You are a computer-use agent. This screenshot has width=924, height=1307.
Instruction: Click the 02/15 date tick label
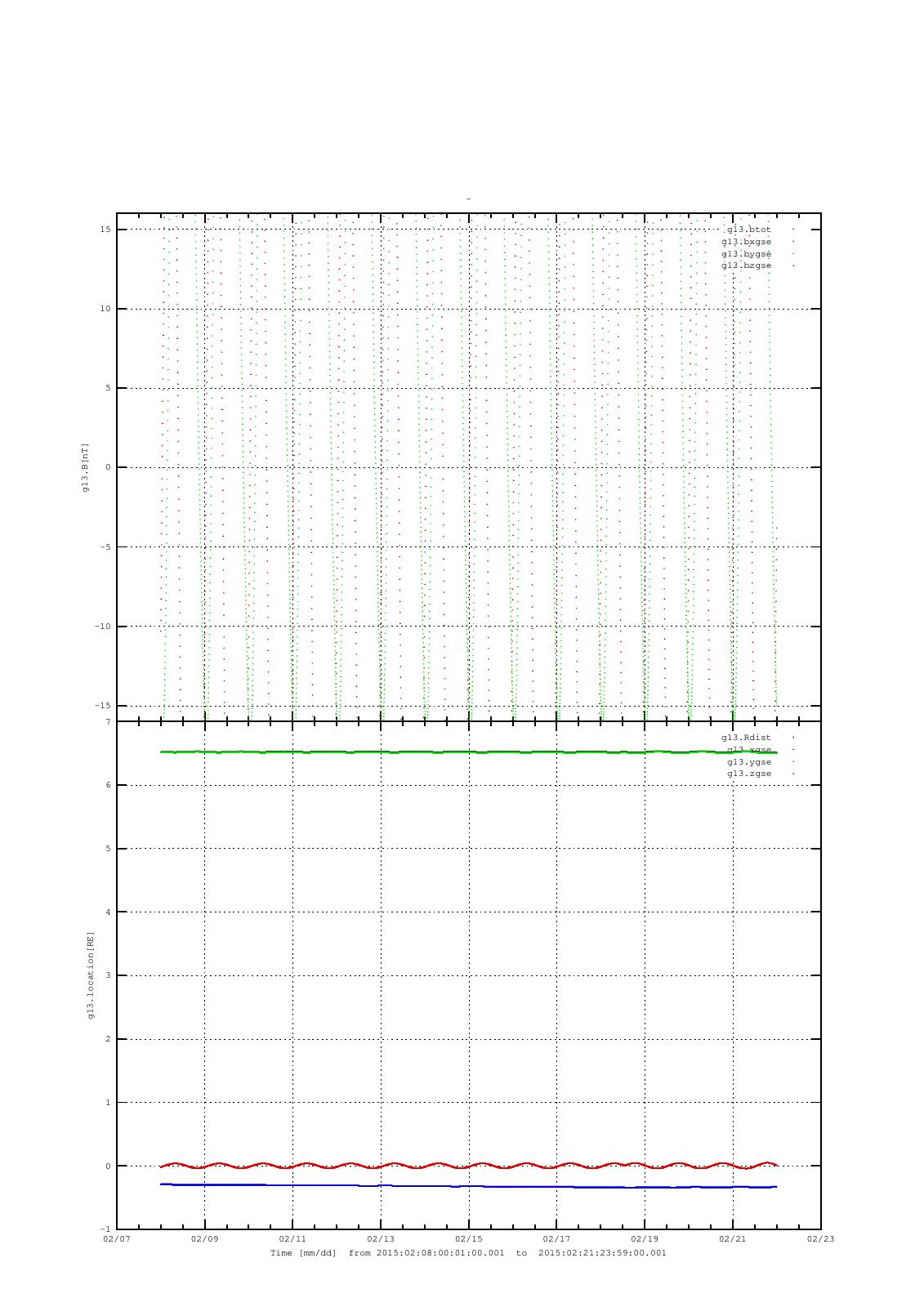coord(469,1239)
